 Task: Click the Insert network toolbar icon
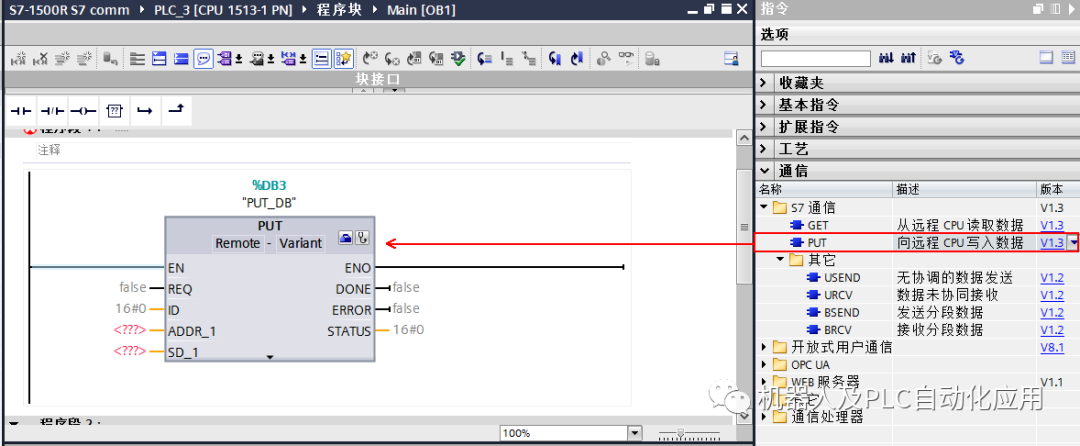pos(19,59)
